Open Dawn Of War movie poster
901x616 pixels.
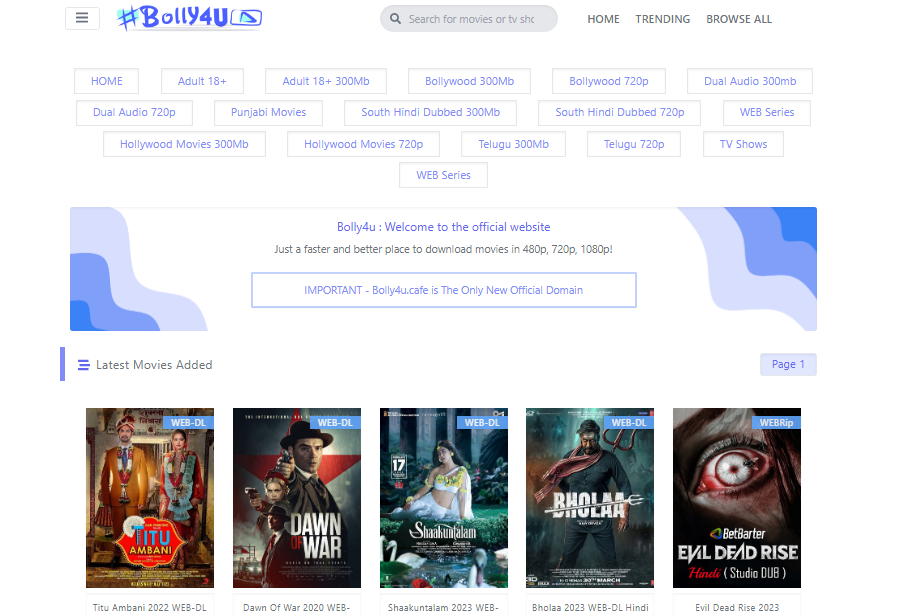click(297, 498)
